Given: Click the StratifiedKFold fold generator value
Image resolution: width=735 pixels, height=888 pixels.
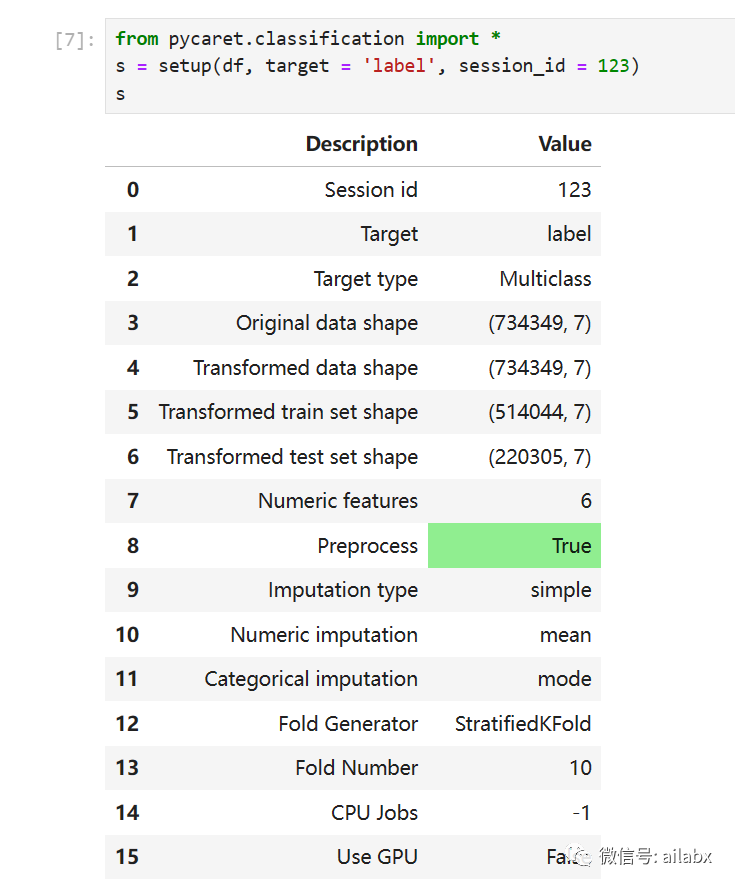Looking at the screenshot, I should [x=523, y=724].
